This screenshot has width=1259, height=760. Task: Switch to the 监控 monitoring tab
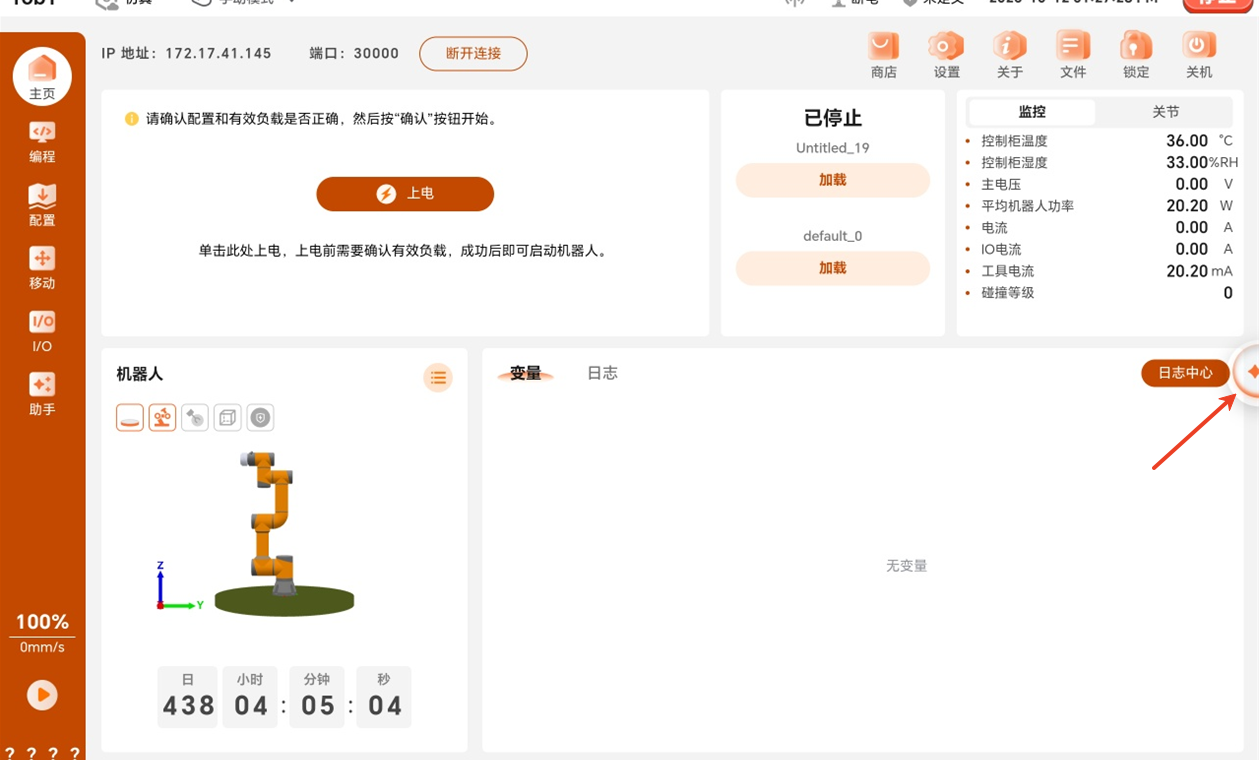[x=1032, y=112]
